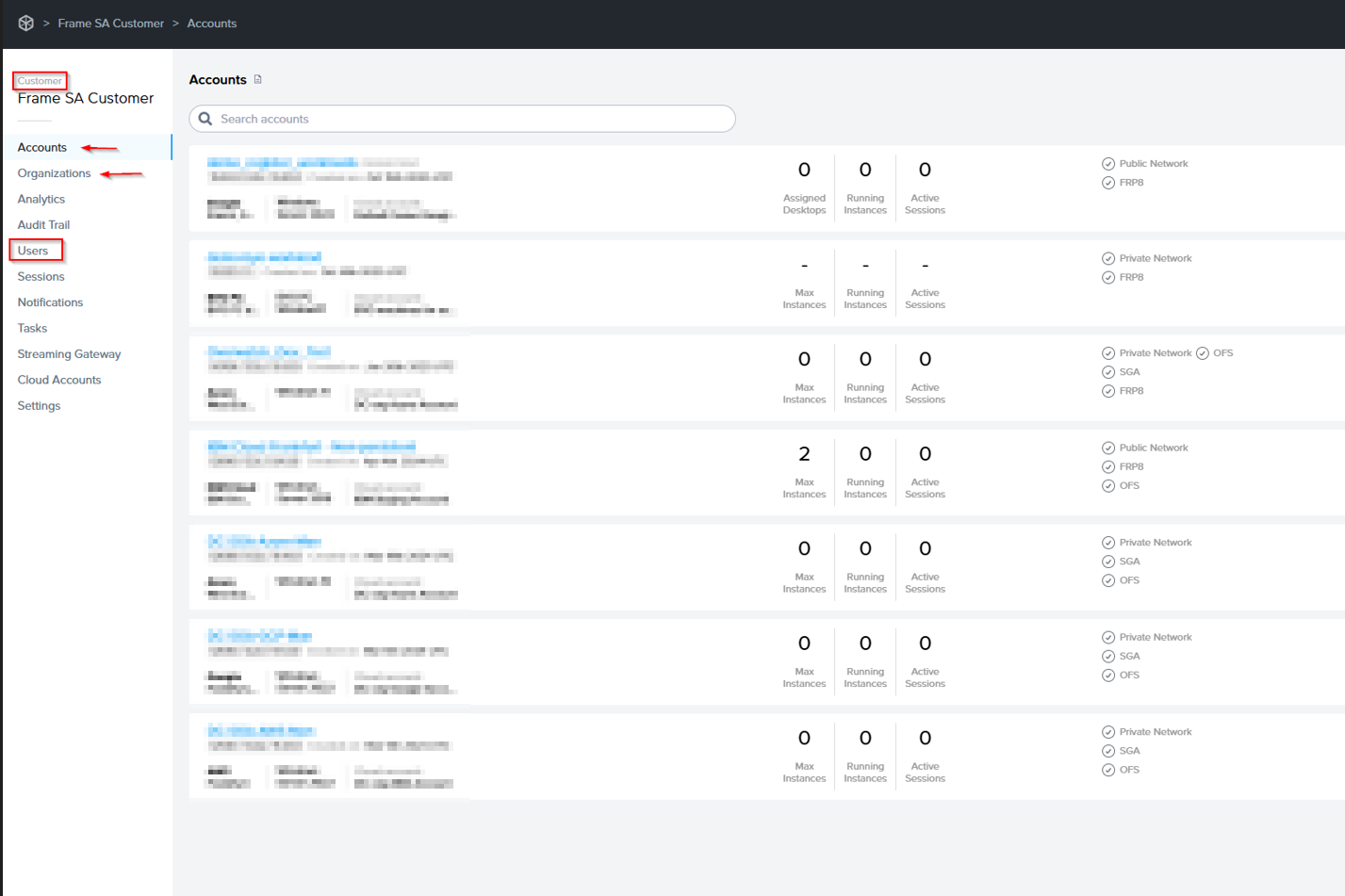
Task: Navigate to Cloud Accounts
Action: [x=59, y=380]
